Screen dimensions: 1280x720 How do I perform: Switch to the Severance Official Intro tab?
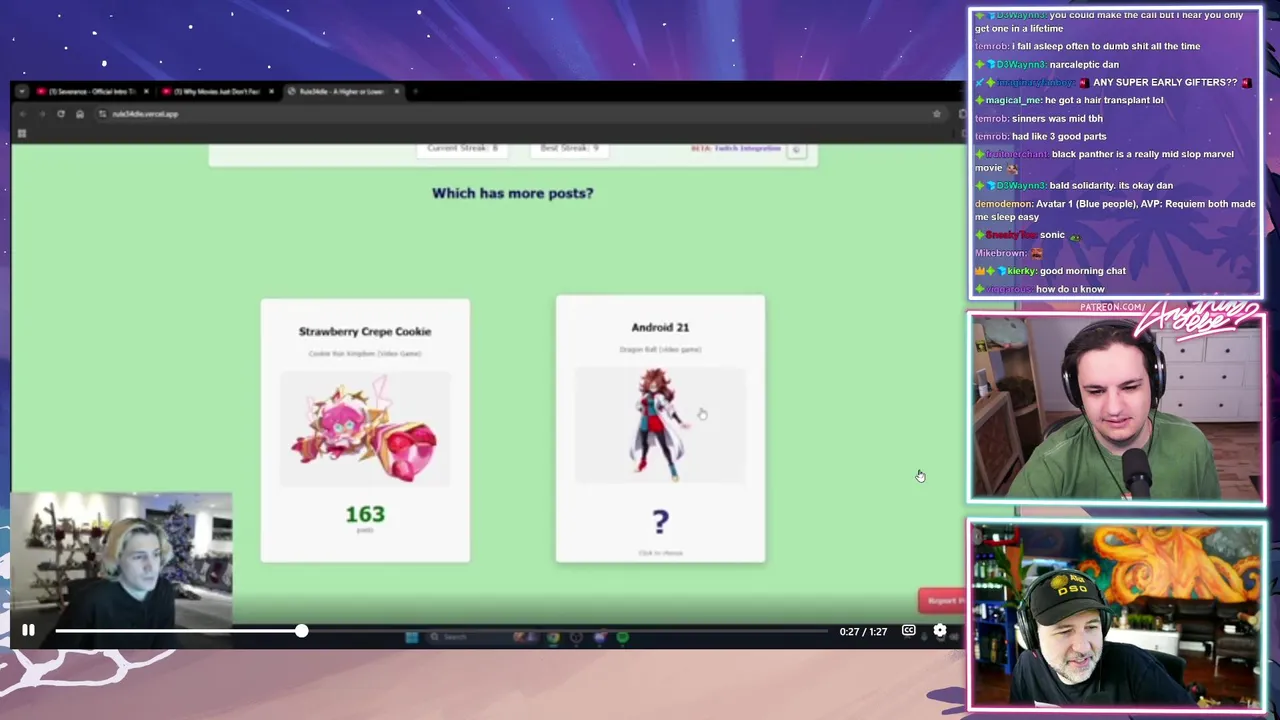92,91
